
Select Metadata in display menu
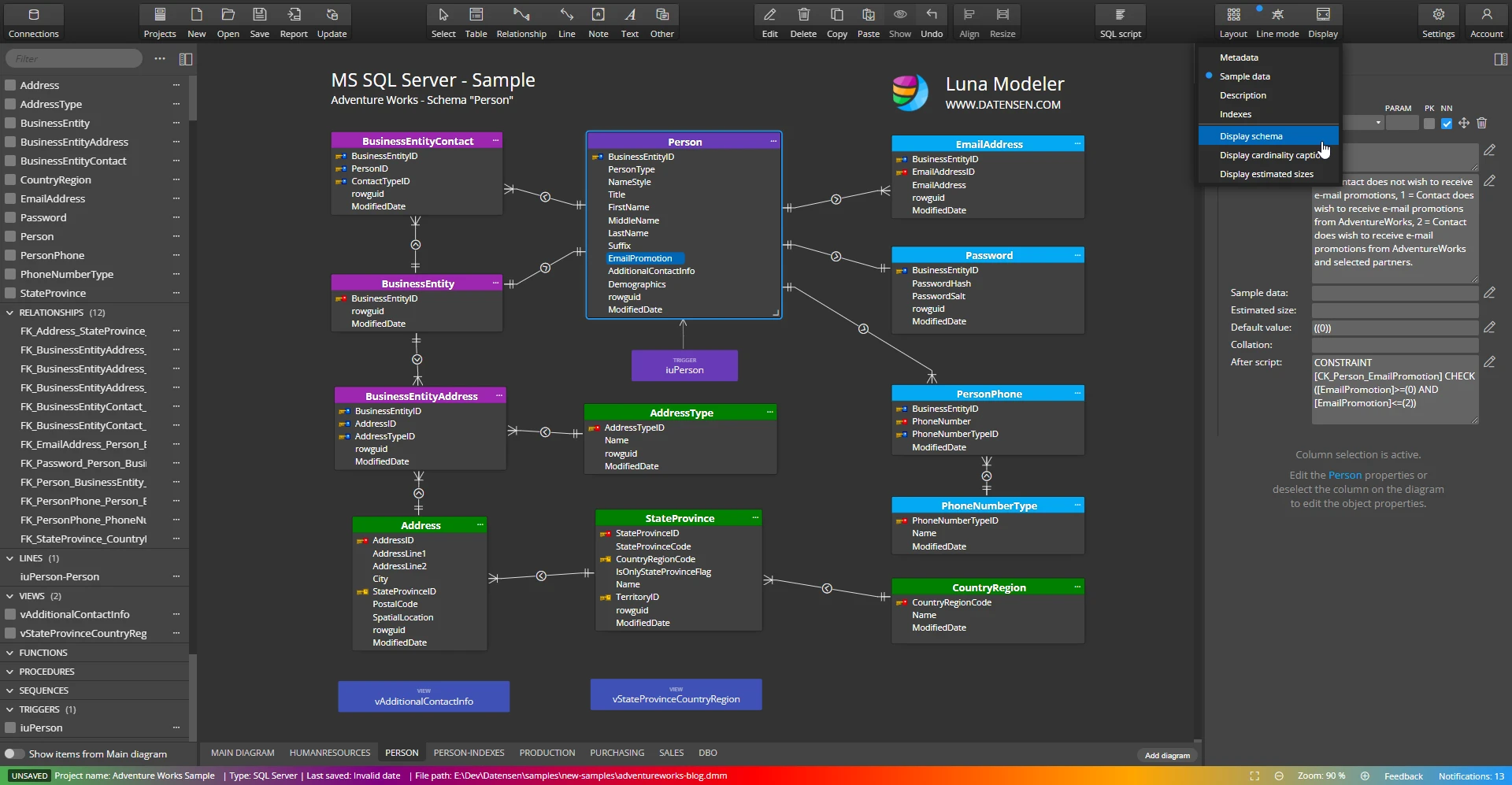(1269, 57)
